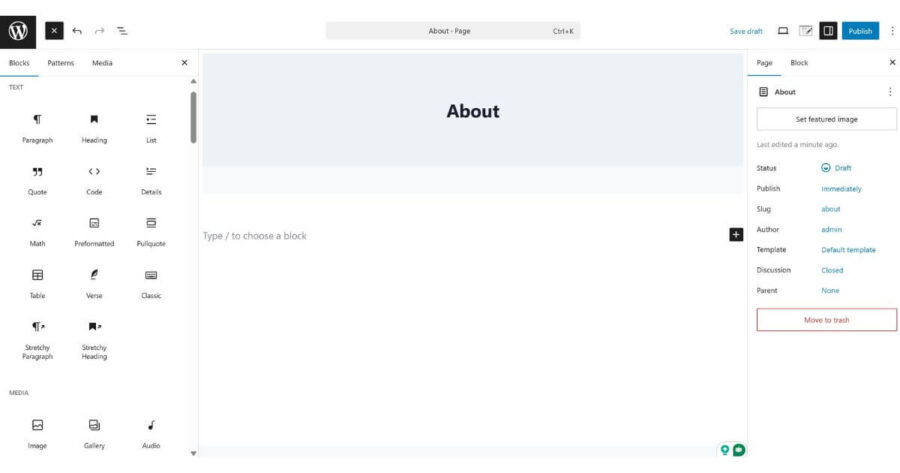Insert a Quote block
This screenshot has height=473, width=900.
[x=37, y=180]
